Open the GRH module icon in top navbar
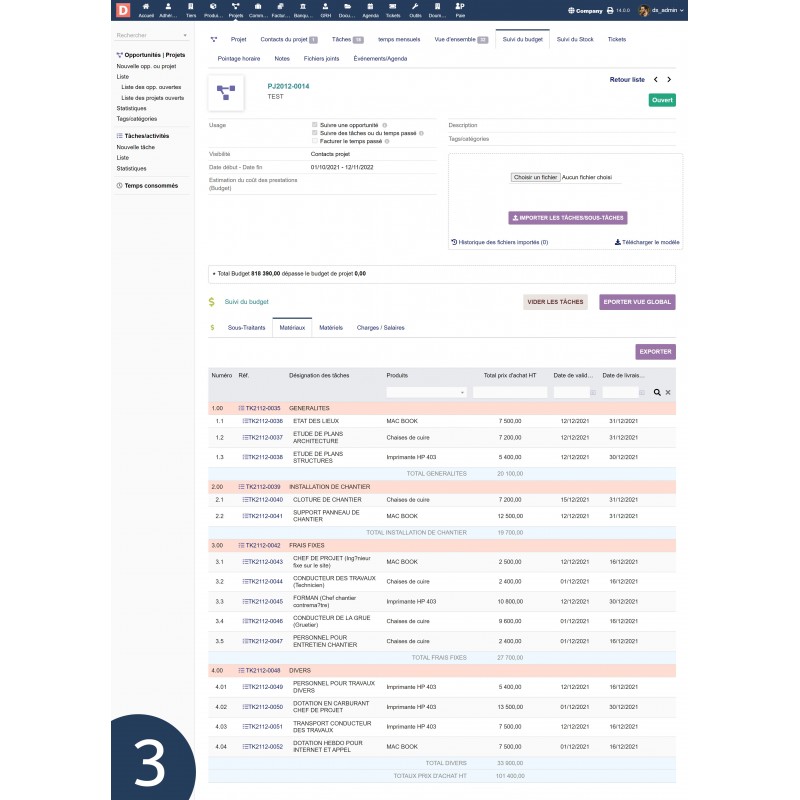 pos(324,10)
